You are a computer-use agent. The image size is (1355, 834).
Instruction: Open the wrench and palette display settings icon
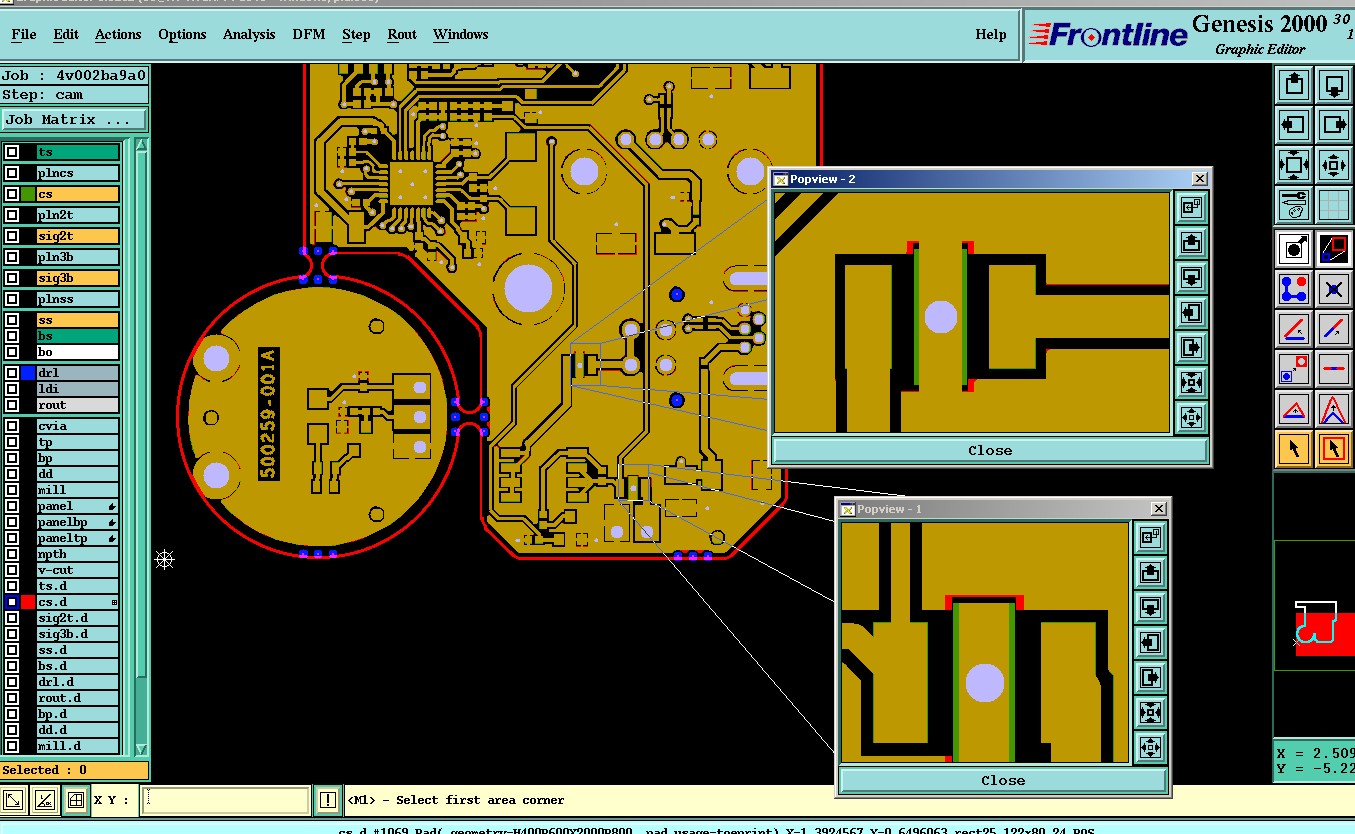[x=1294, y=205]
